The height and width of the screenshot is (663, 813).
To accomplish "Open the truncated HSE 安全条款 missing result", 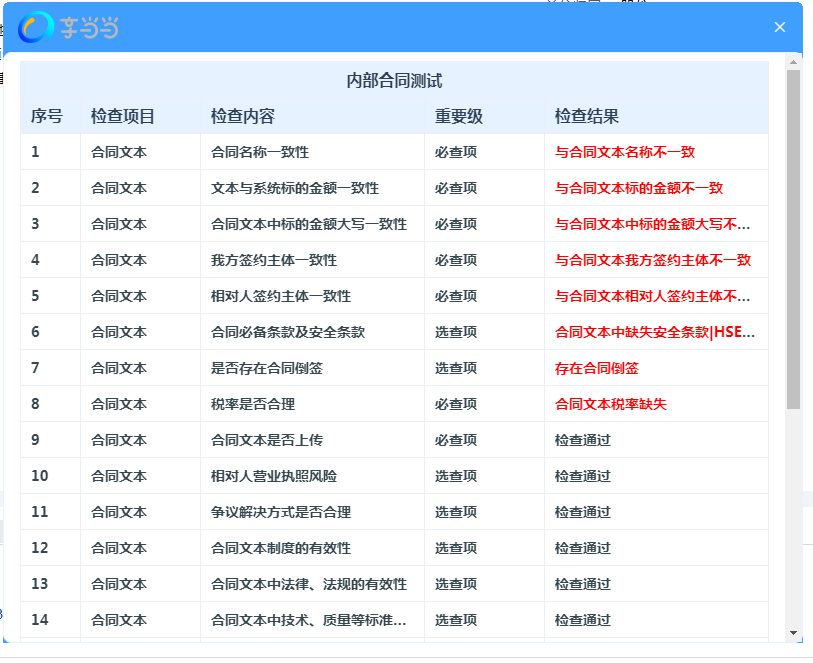I will pos(655,332).
